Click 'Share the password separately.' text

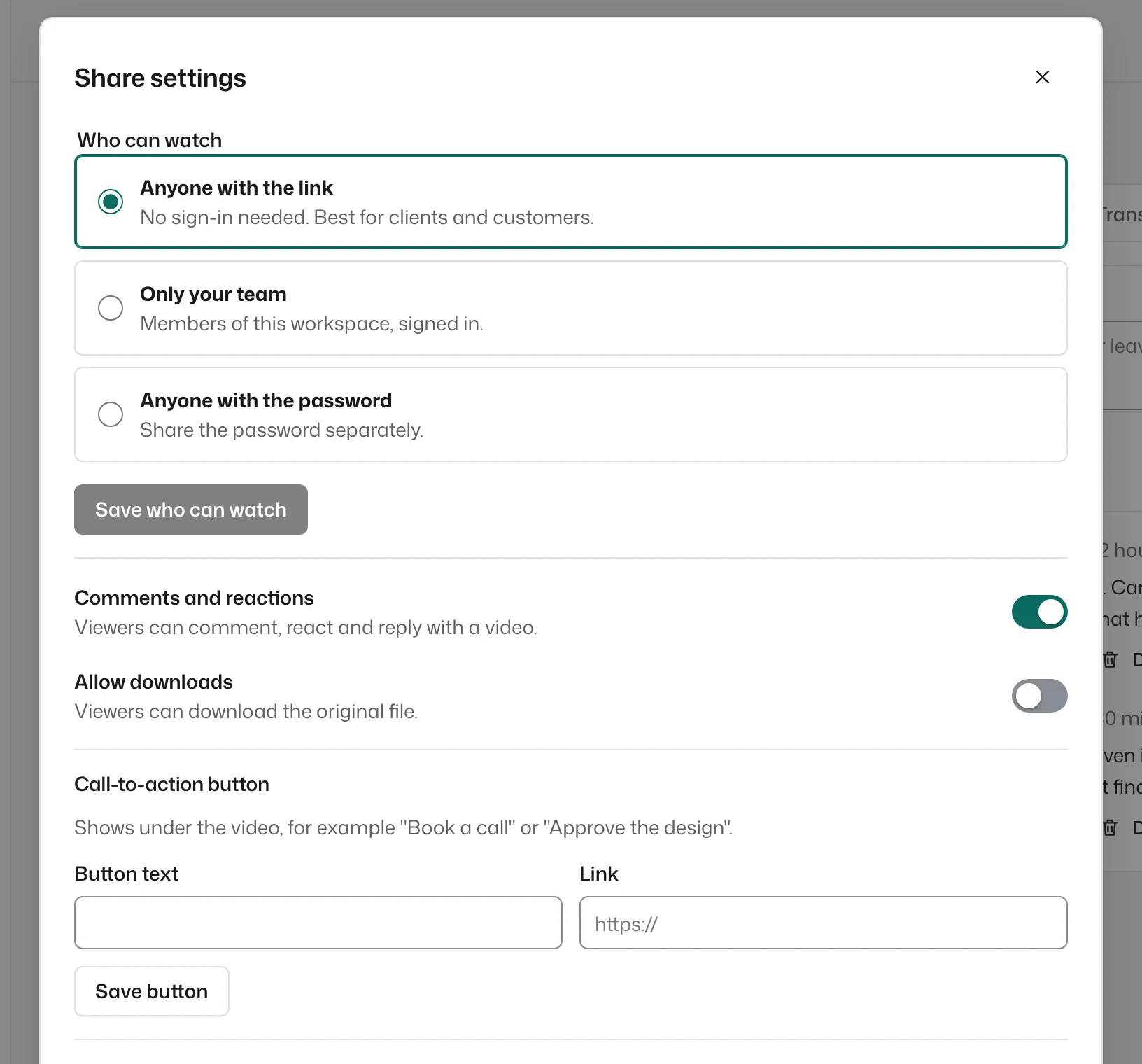click(281, 430)
